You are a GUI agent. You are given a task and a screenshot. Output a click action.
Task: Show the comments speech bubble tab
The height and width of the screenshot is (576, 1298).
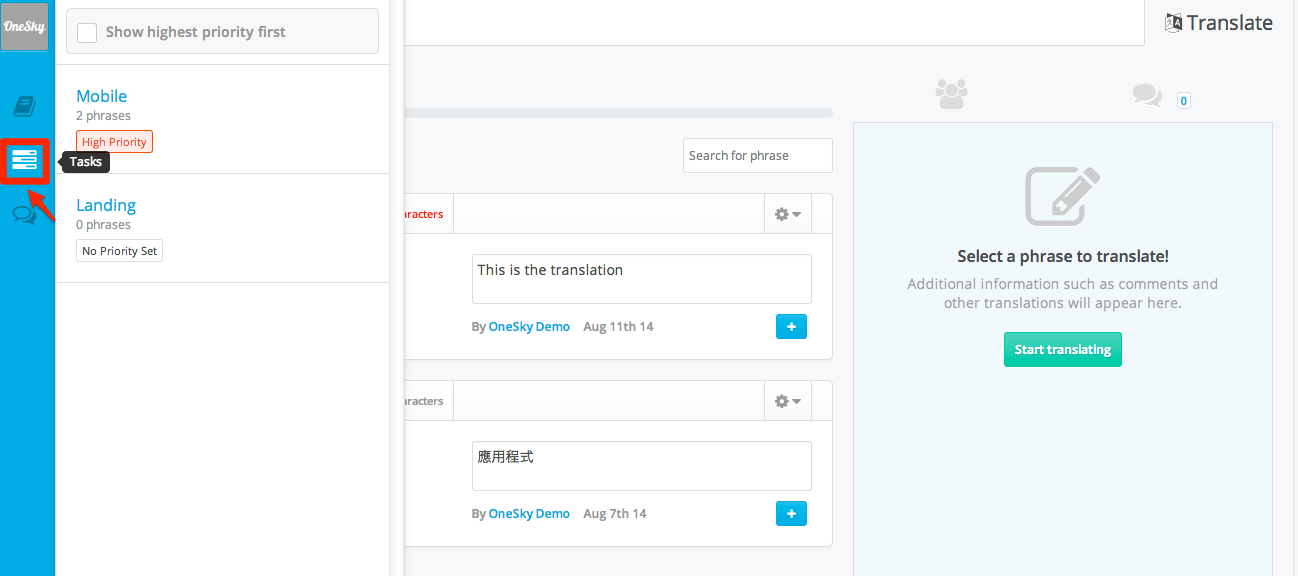(1147, 95)
